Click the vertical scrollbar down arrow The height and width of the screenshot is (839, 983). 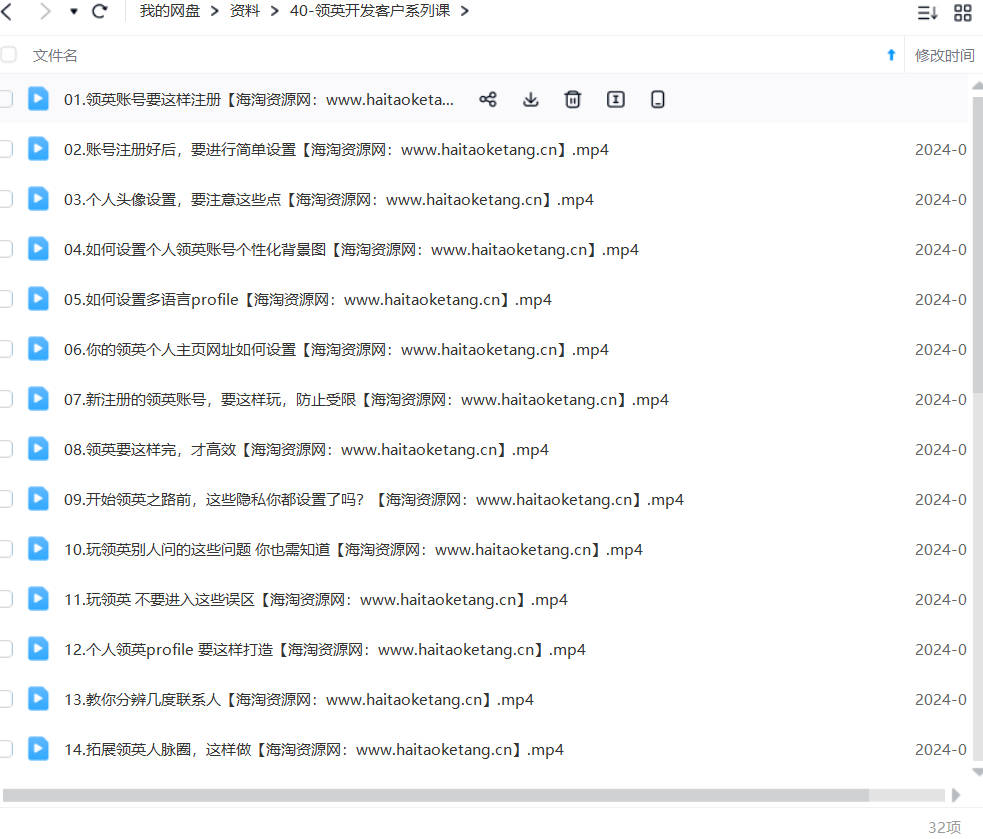point(977,772)
